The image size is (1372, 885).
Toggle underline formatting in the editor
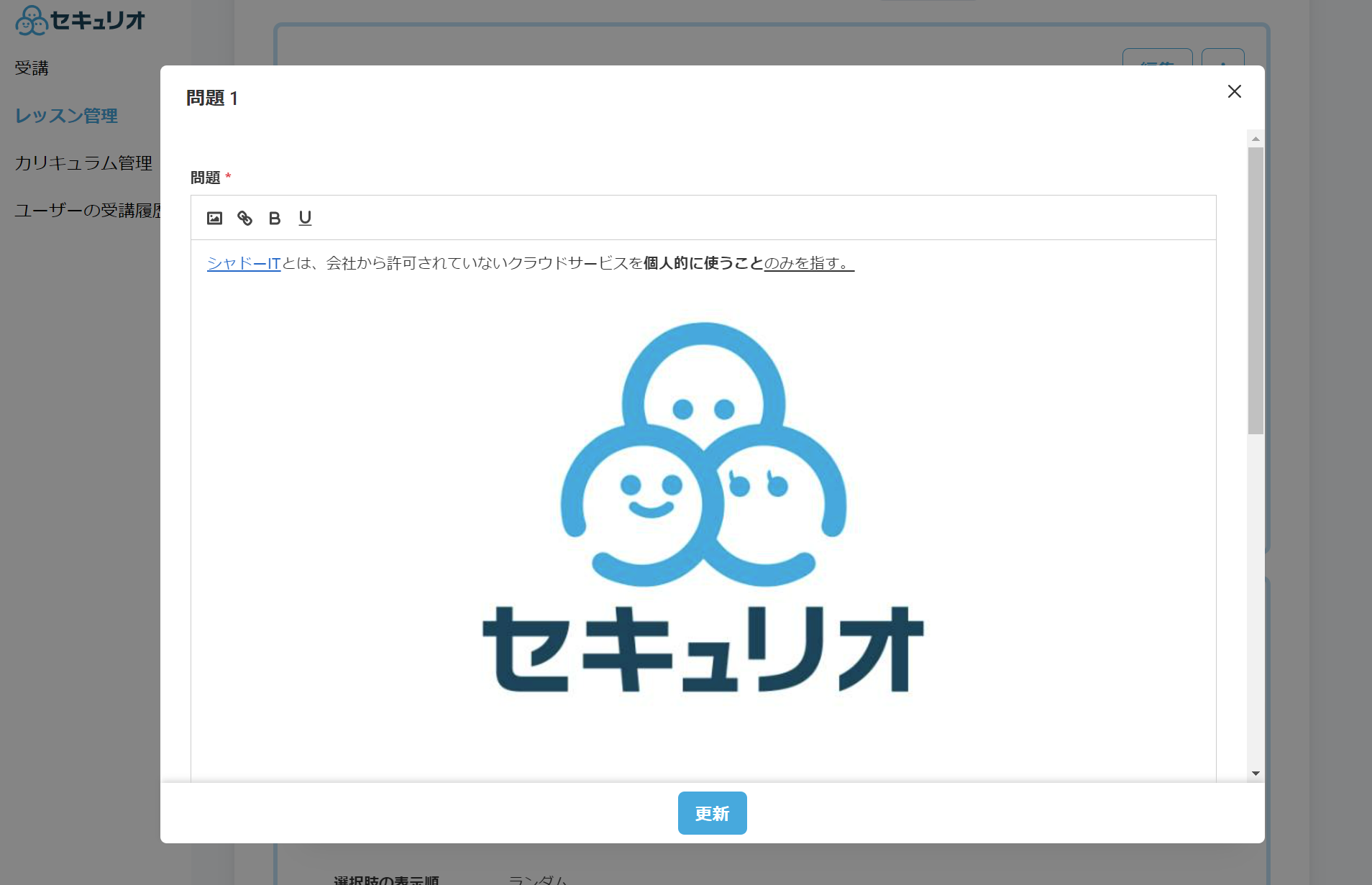point(305,218)
